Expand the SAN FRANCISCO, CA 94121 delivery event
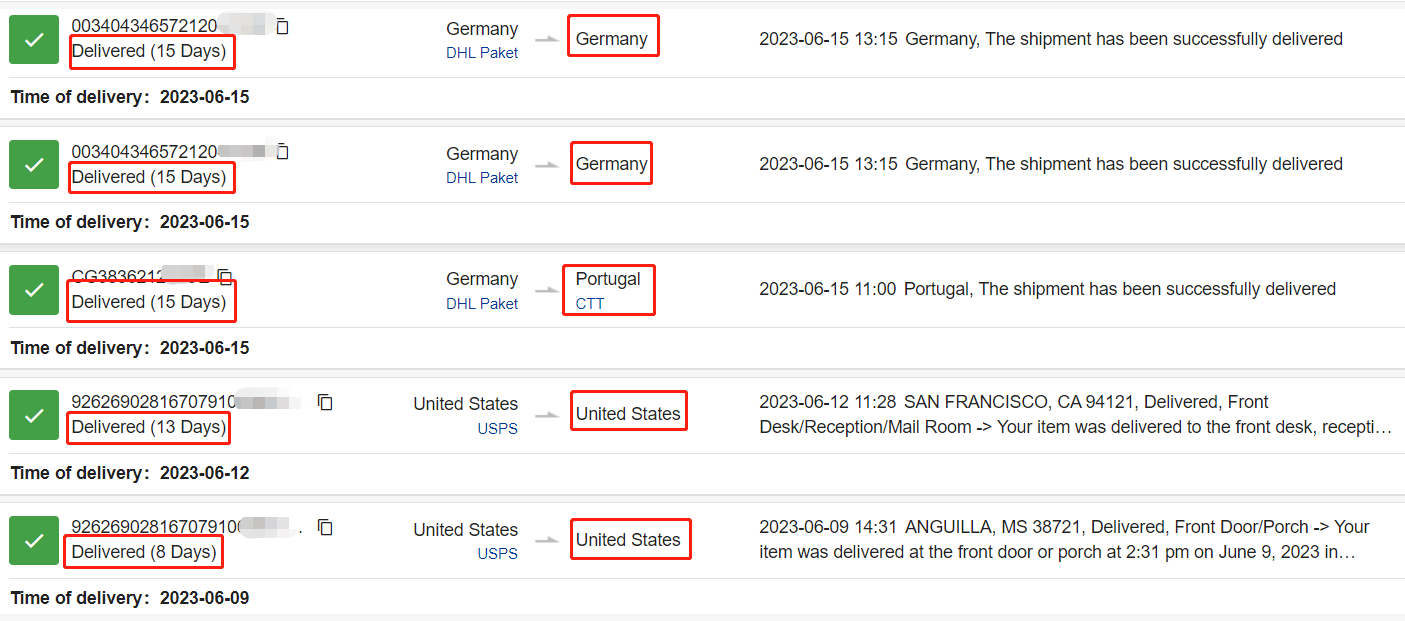1405x621 pixels. tap(1075, 415)
